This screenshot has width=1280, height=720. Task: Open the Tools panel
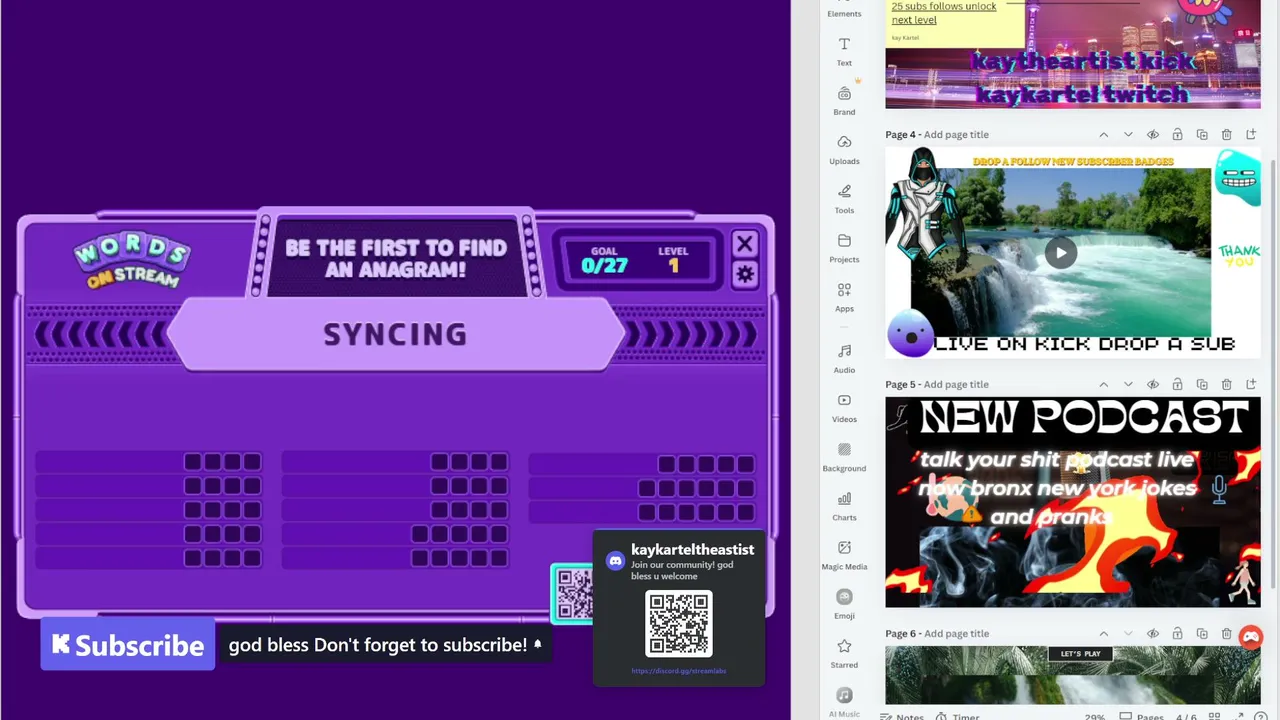[x=844, y=199]
